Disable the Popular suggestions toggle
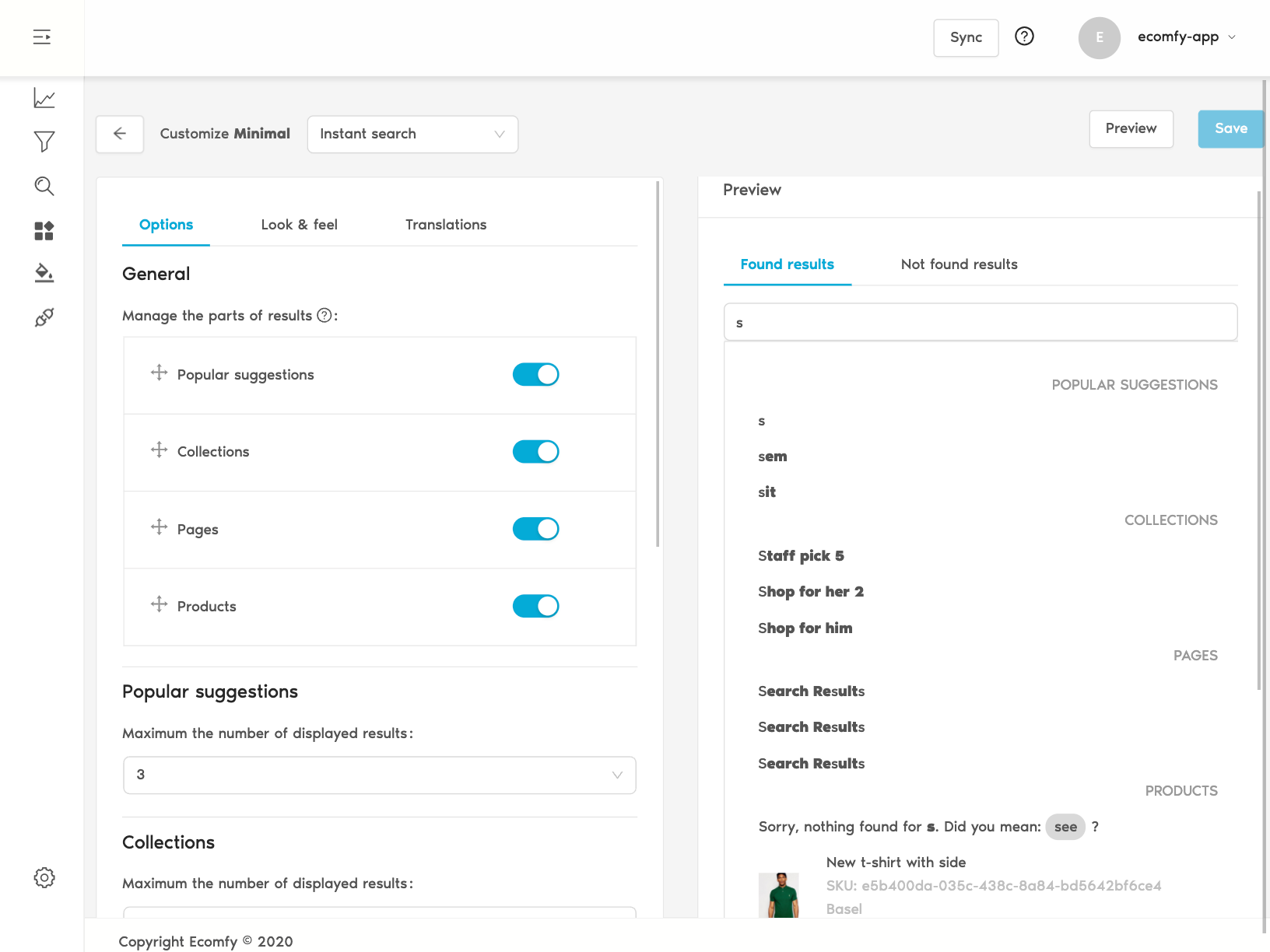This screenshot has height=952, width=1270. [535, 375]
